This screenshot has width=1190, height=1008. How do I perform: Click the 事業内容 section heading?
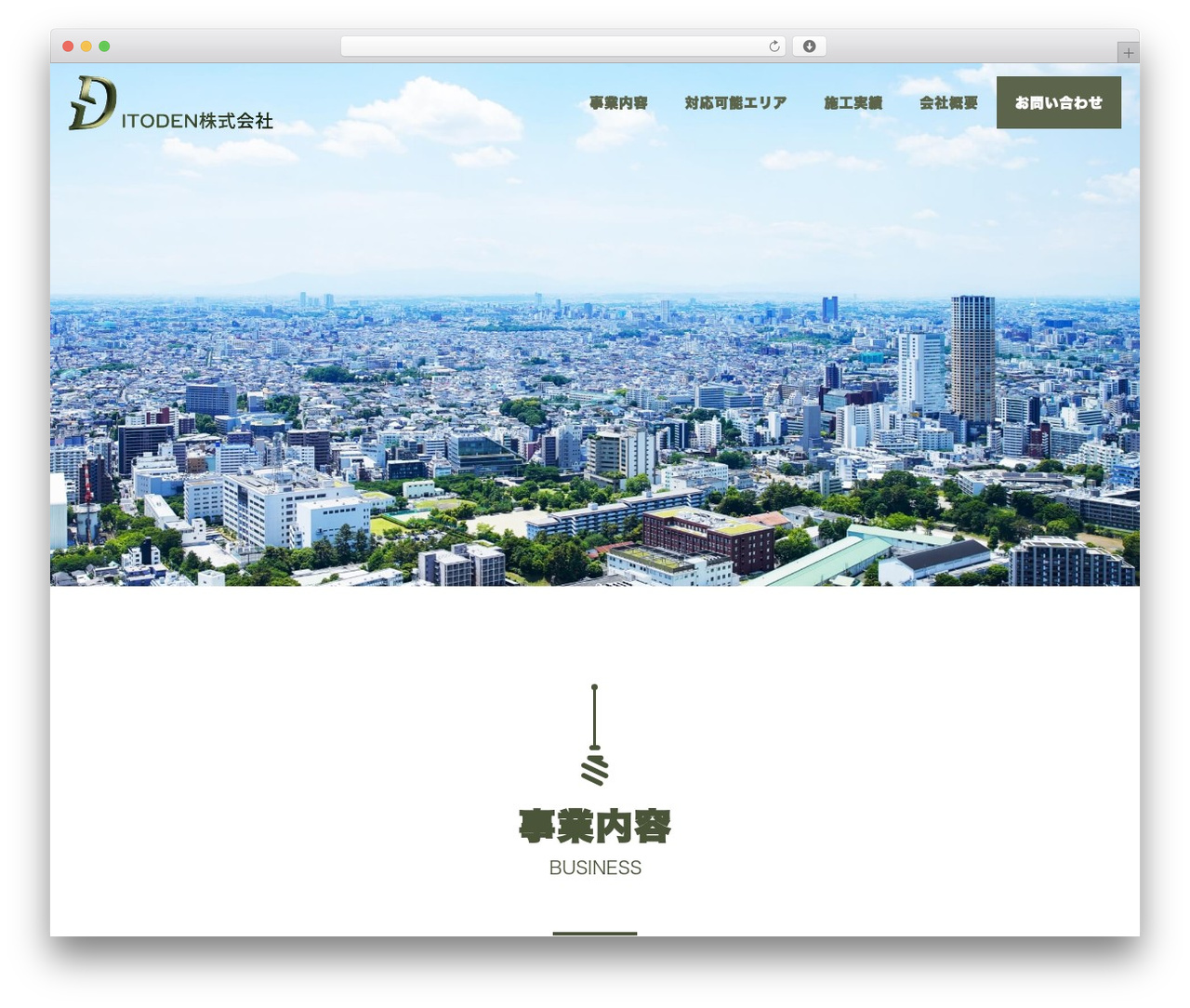click(x=595, y=826)
